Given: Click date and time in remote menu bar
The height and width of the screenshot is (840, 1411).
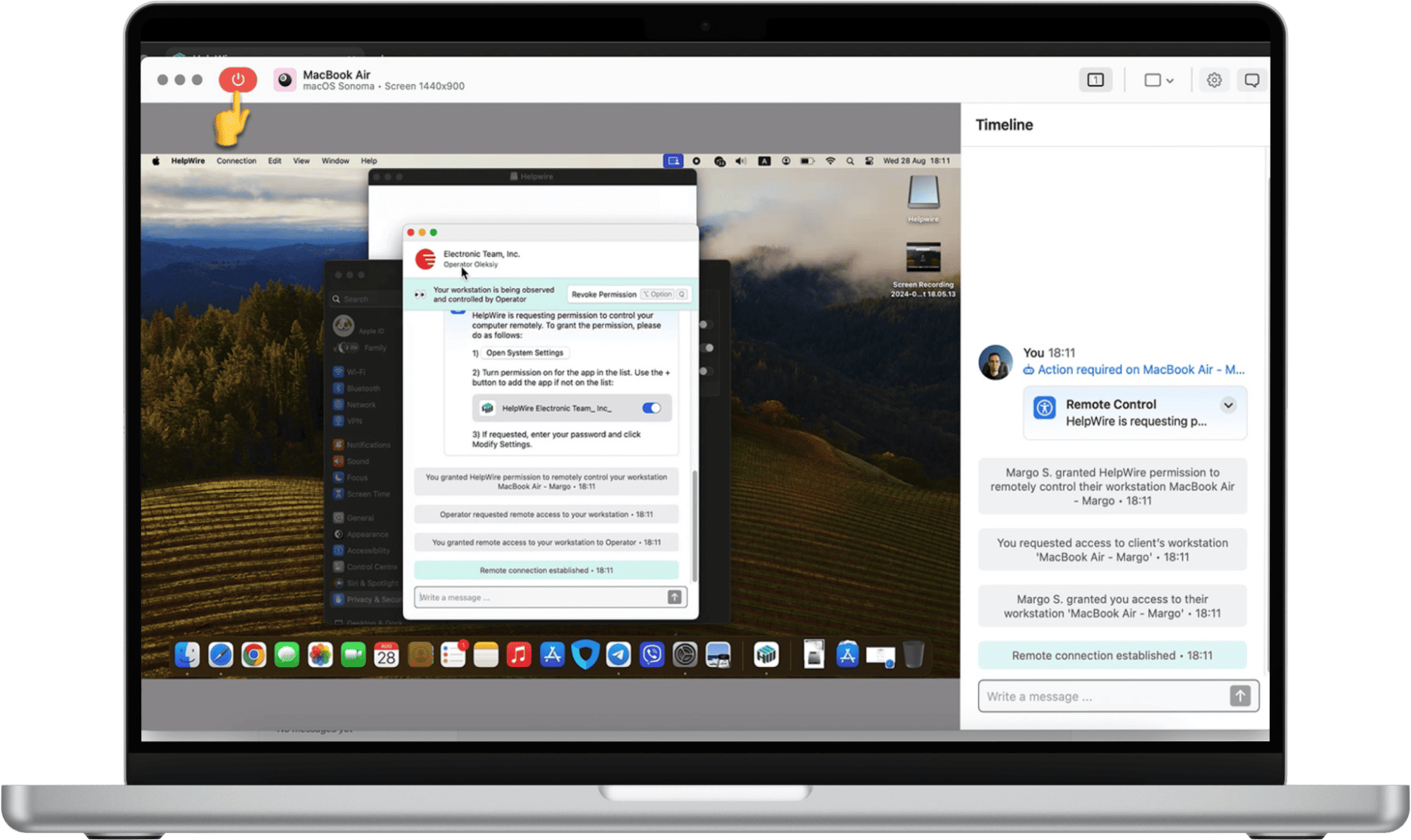Looking at the screenshot, I should tap(916, 161).
